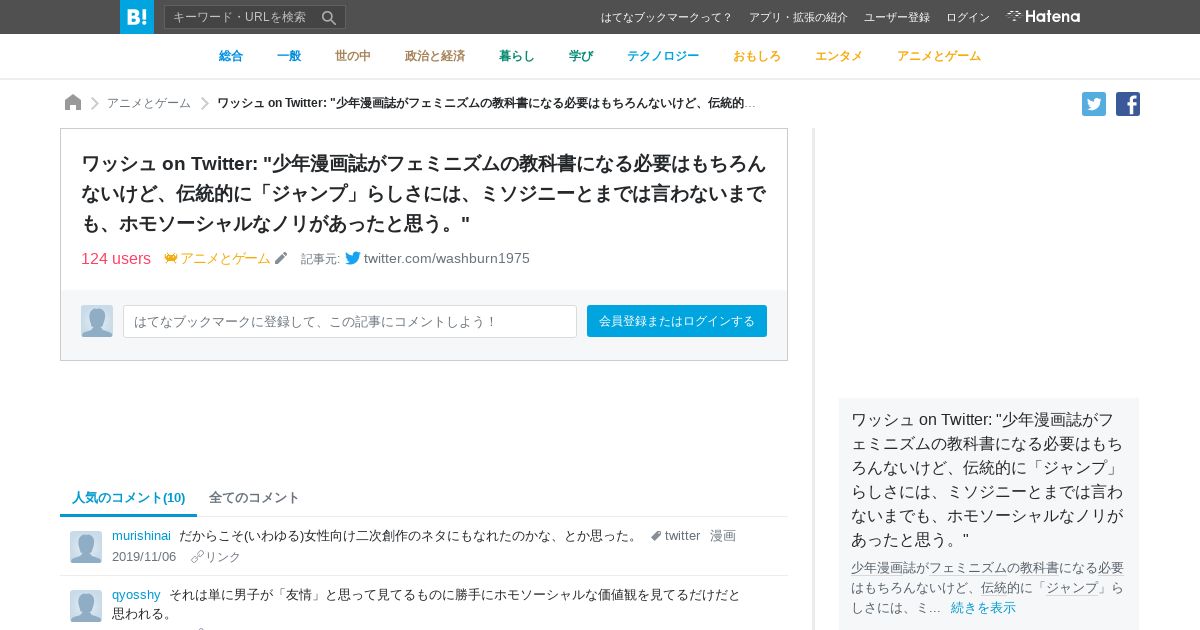This screenshot has height=630, width=1200.
Task: Click はてなブックマークって？ link
Action: tap(667, 17)
